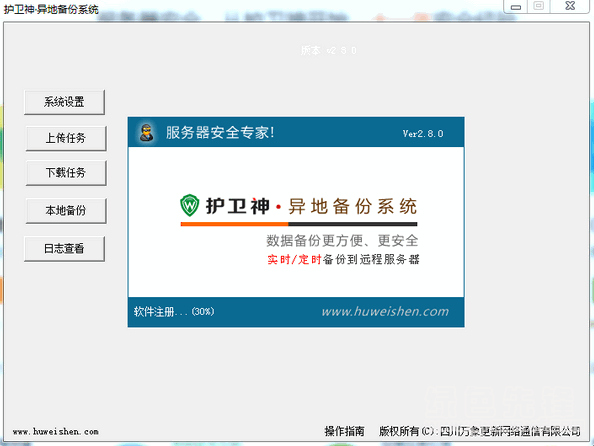594x446 pixels.
Task: Maximize the backup system window
Action: (x=539, y=6)
